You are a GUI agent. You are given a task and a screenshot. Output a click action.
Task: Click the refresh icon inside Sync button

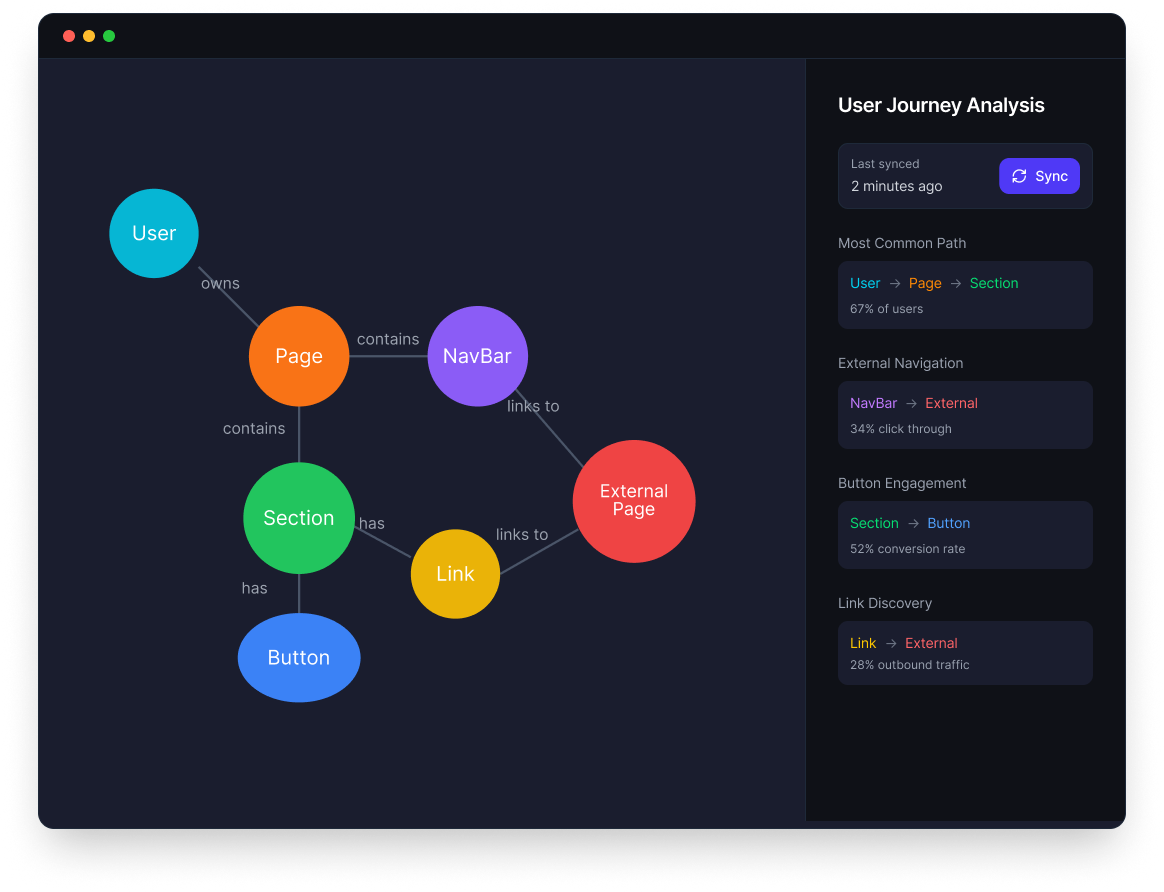pos(1019,176)
